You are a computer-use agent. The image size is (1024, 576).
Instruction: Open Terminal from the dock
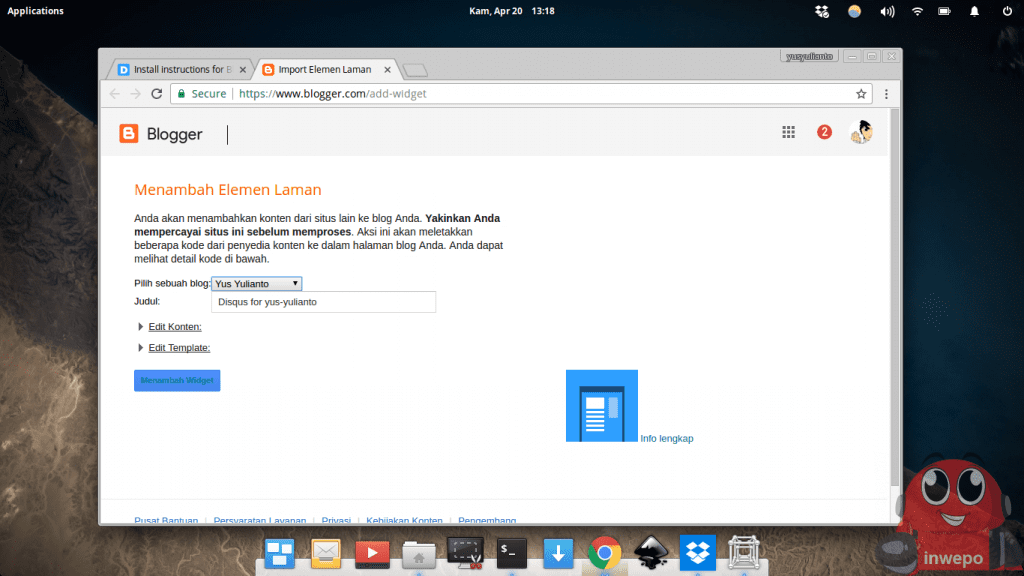tap(511, 552)
